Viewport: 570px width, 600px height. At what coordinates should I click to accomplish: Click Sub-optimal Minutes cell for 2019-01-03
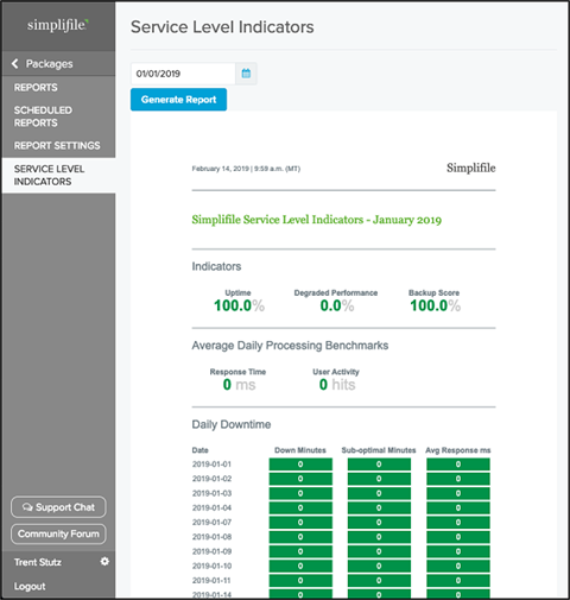point(379,493)
